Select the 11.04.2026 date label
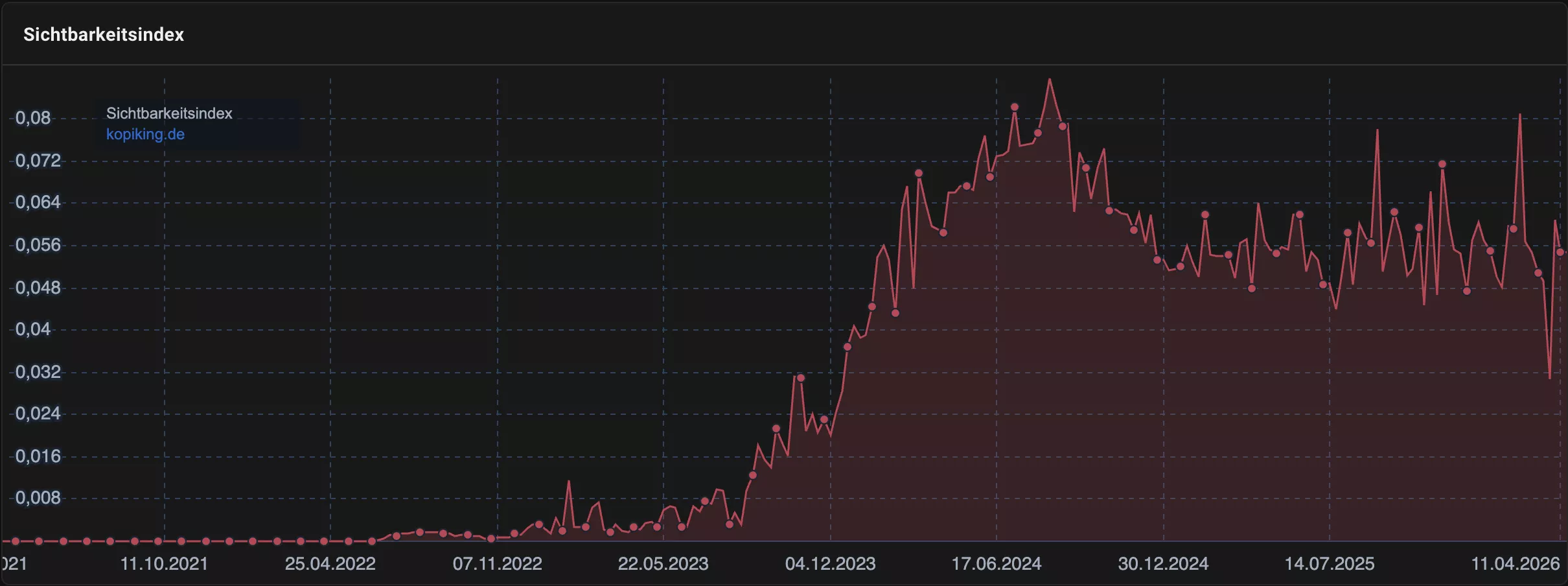1568x586 pixels. click(x=1515, y=563)
